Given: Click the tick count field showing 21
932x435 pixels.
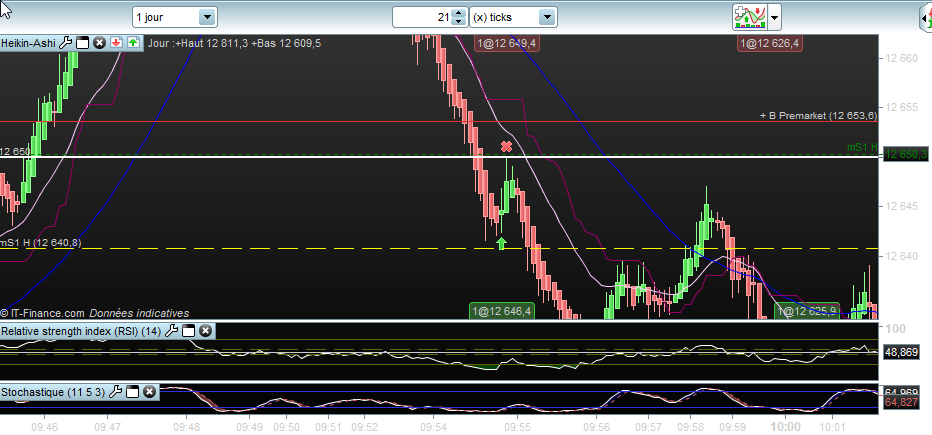Looking at the screenshot, I should tap(423, 17).
